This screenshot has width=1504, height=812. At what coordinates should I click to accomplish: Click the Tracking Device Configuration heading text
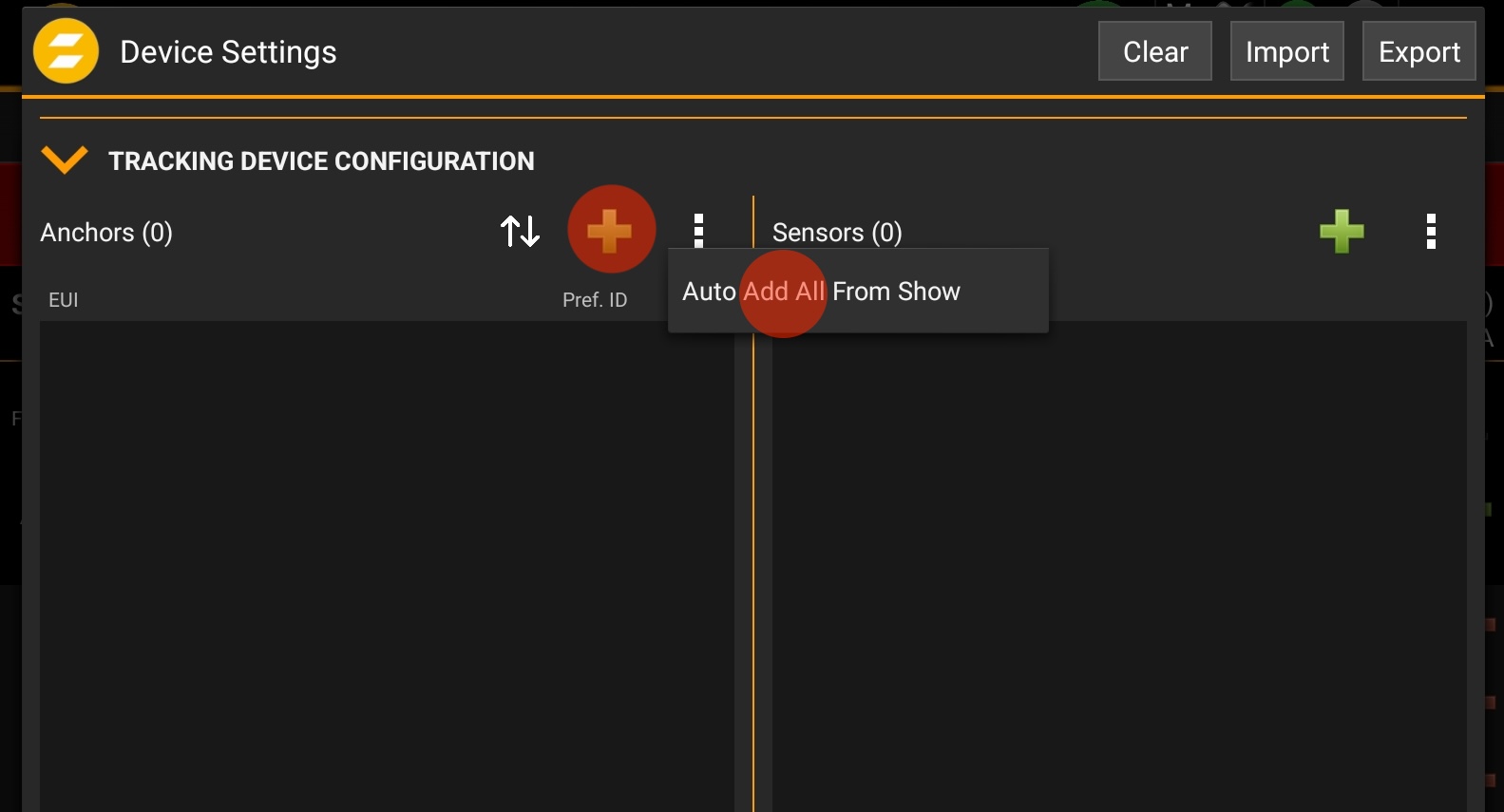[x=321, y=161]
